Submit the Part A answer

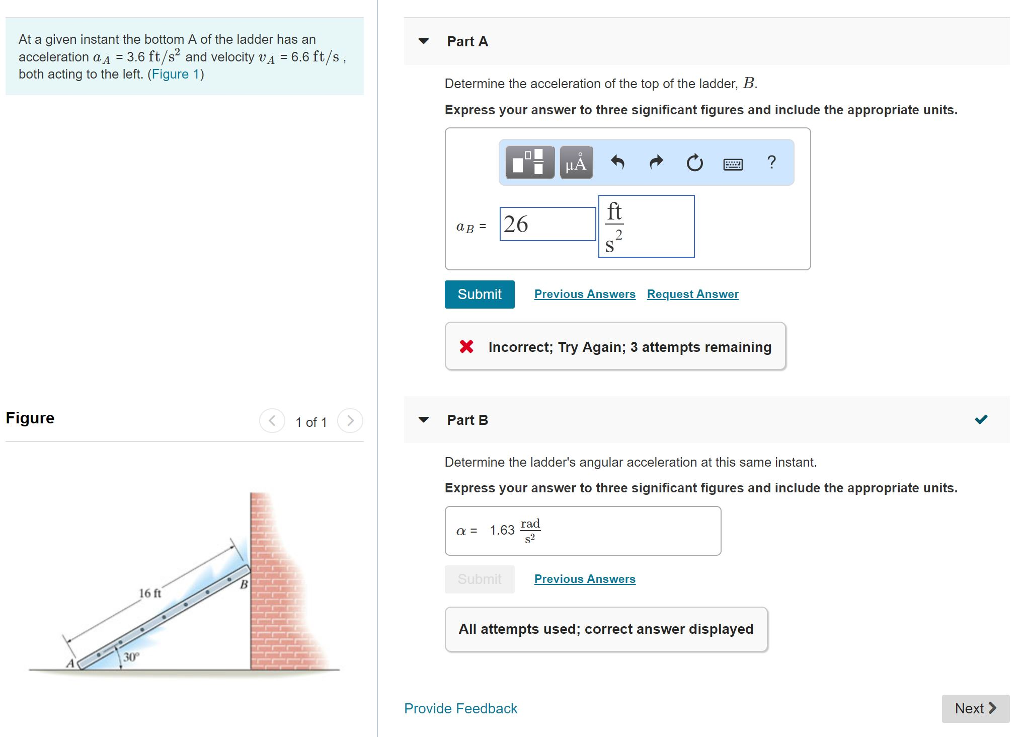pos(479,294)
